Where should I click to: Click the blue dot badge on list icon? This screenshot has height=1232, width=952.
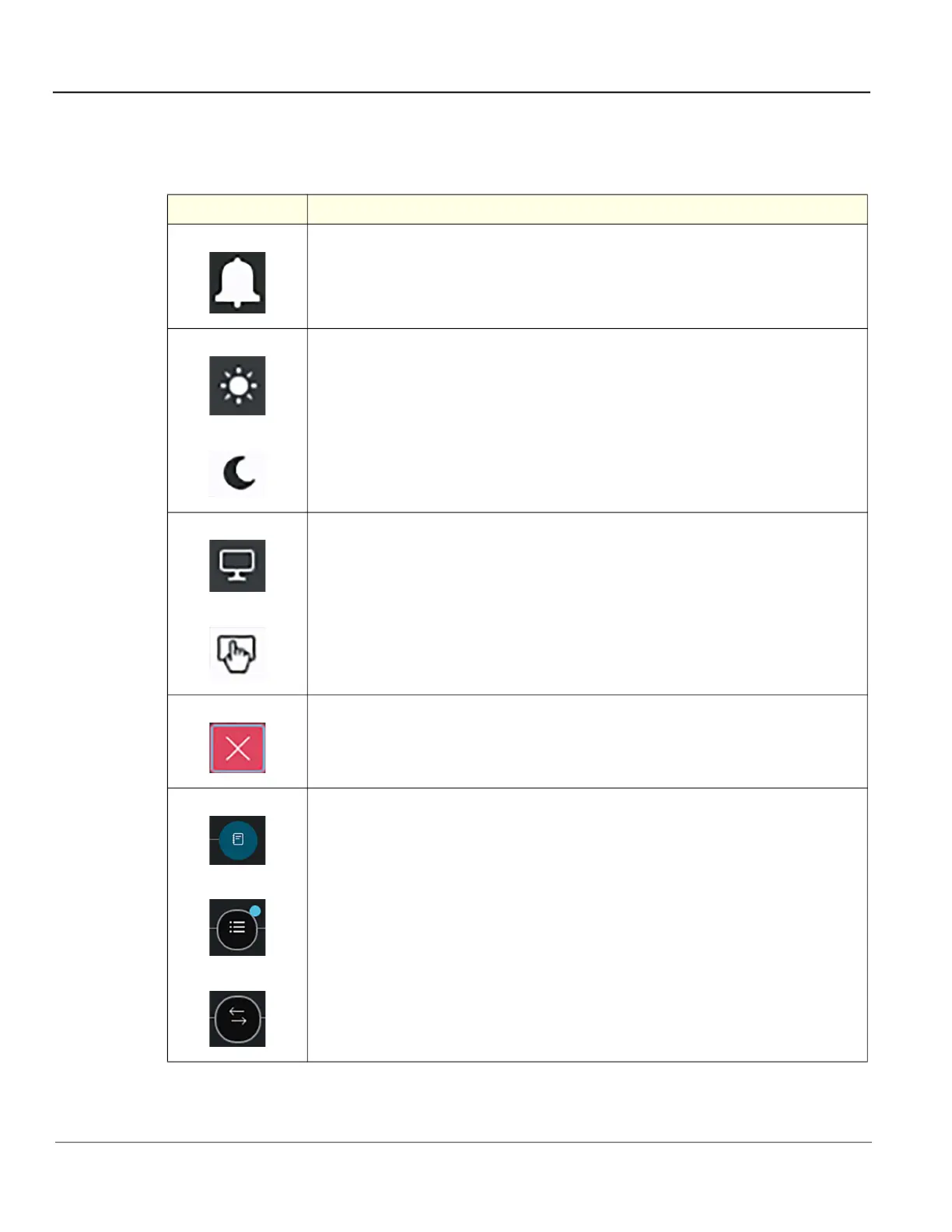(x=255, y=911)
